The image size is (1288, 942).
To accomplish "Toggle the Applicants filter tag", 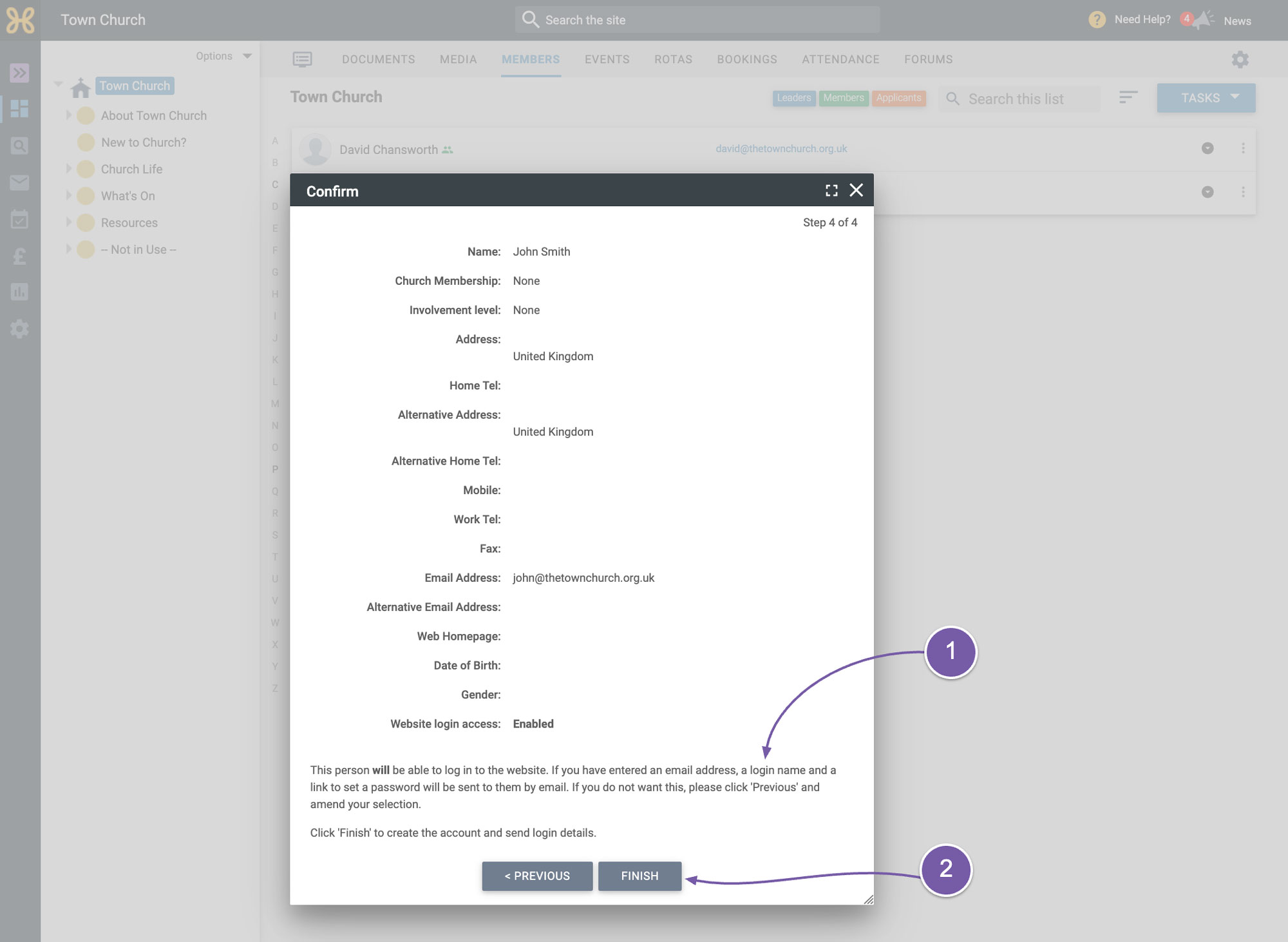I will (x=898, y=98).
